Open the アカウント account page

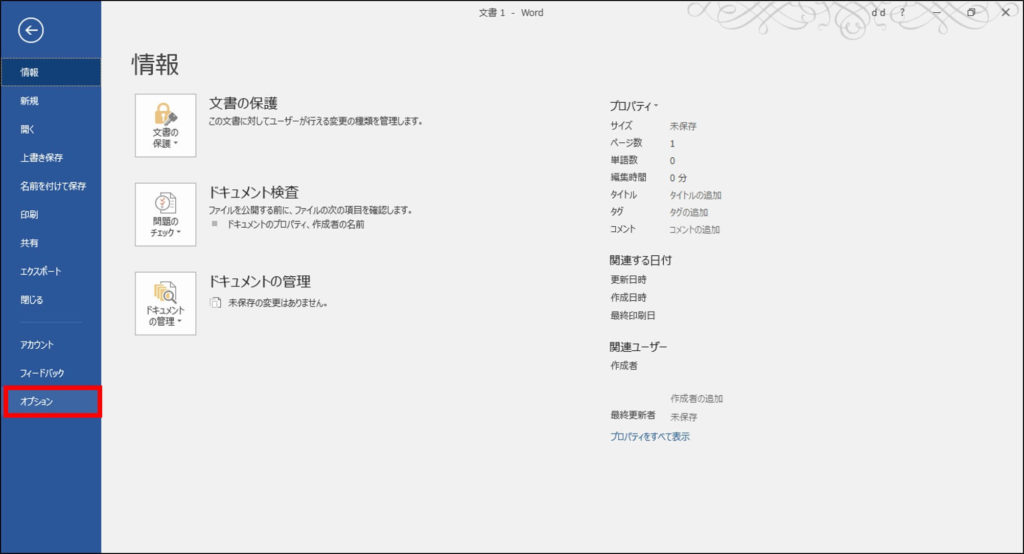[x=50, y=344]
